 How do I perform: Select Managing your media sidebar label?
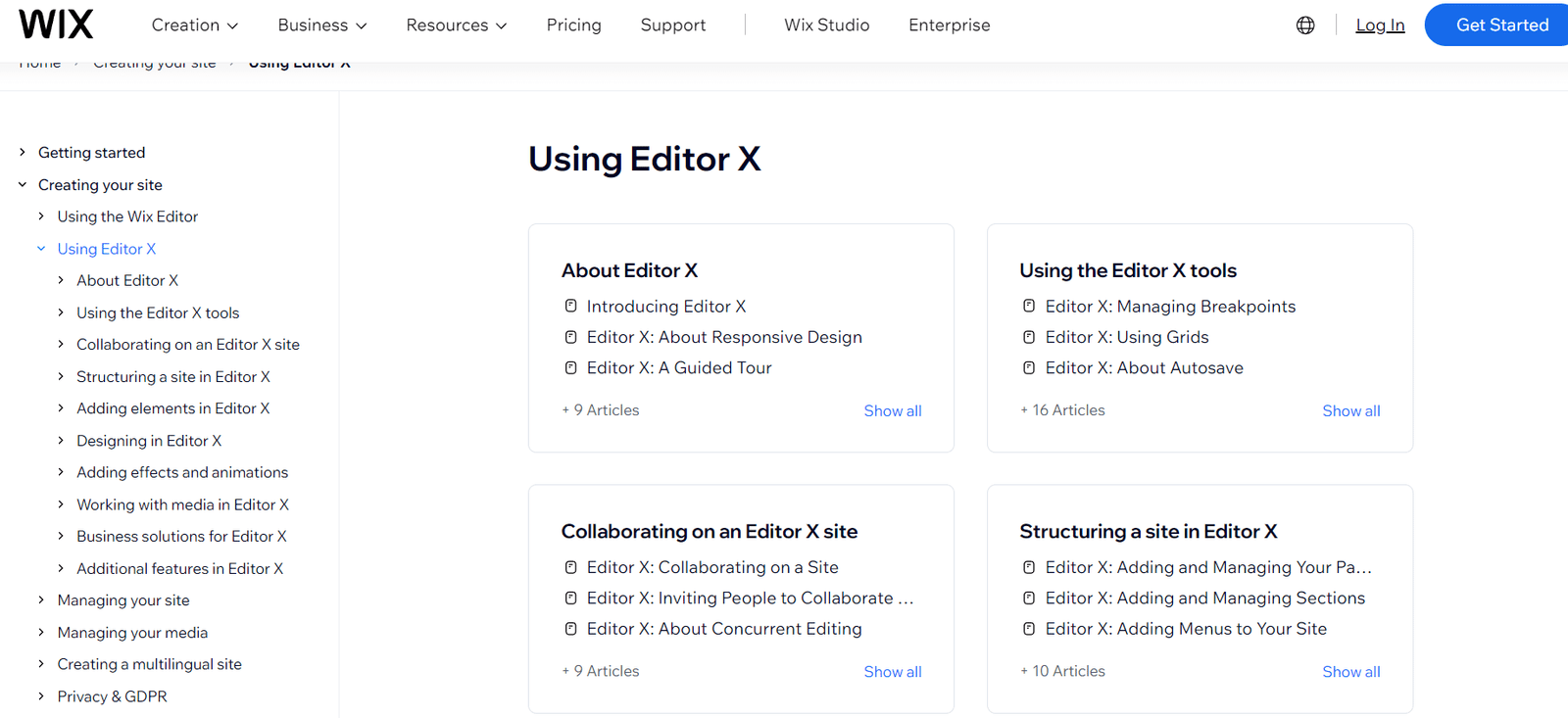pos(132,633)
